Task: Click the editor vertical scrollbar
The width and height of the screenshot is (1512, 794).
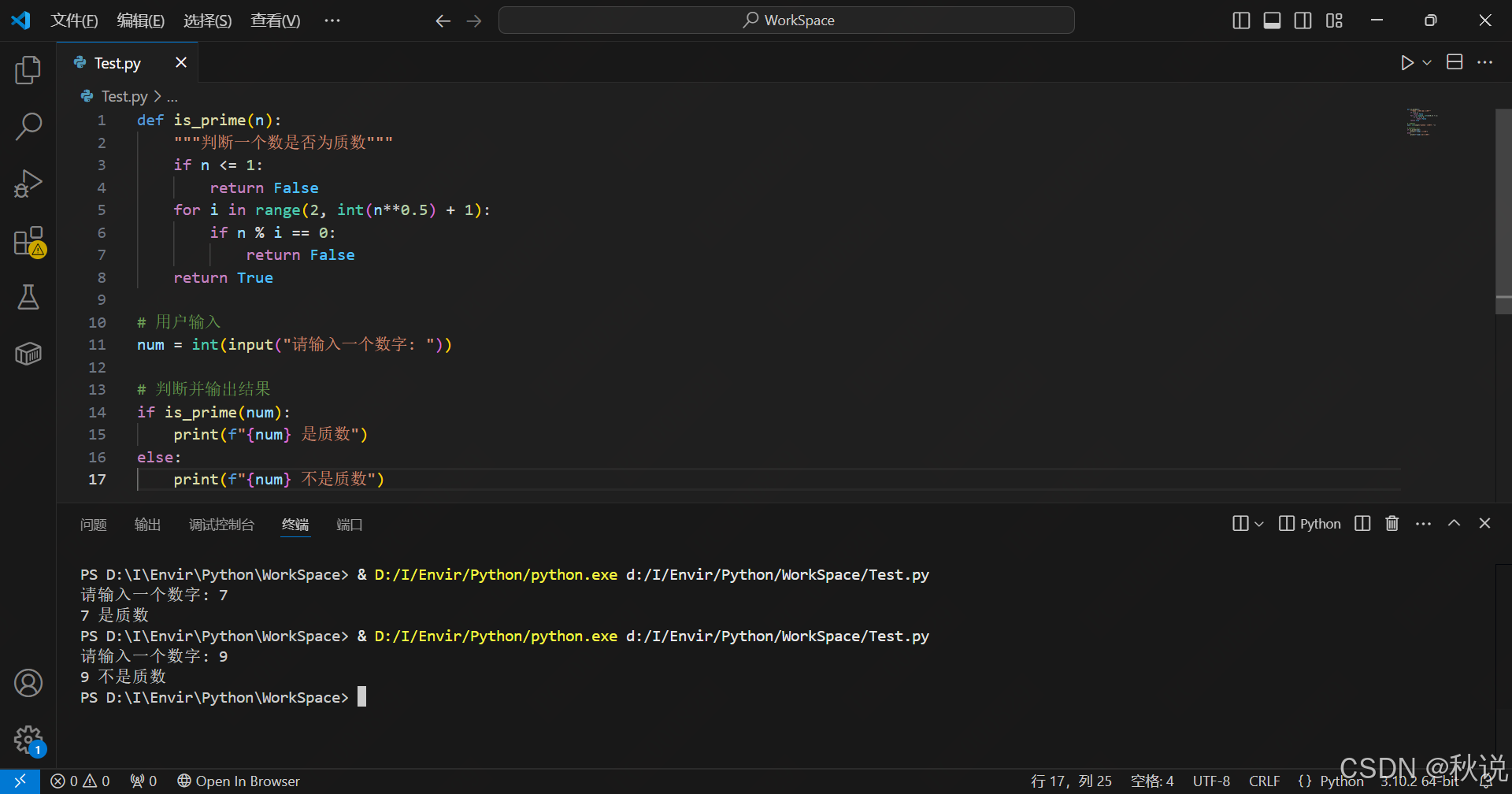Action: click(x=1503, y=211)
